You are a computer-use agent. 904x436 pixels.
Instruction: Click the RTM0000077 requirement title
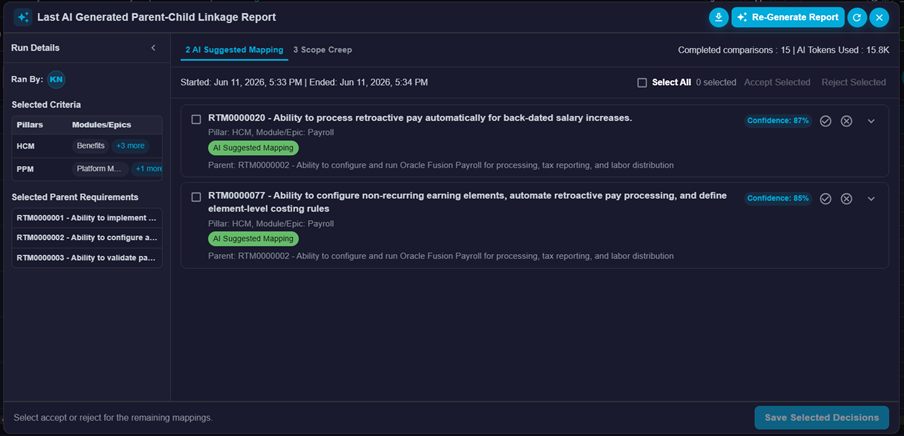468,202
